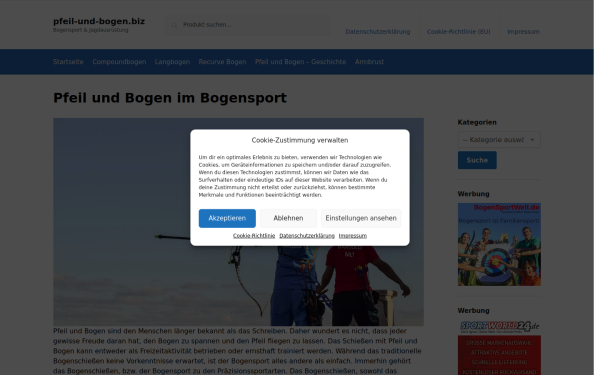Open the pfeil-und-bogen.biz site title link
Viewport: 600px width, 375px height.
tap(99, 21)
